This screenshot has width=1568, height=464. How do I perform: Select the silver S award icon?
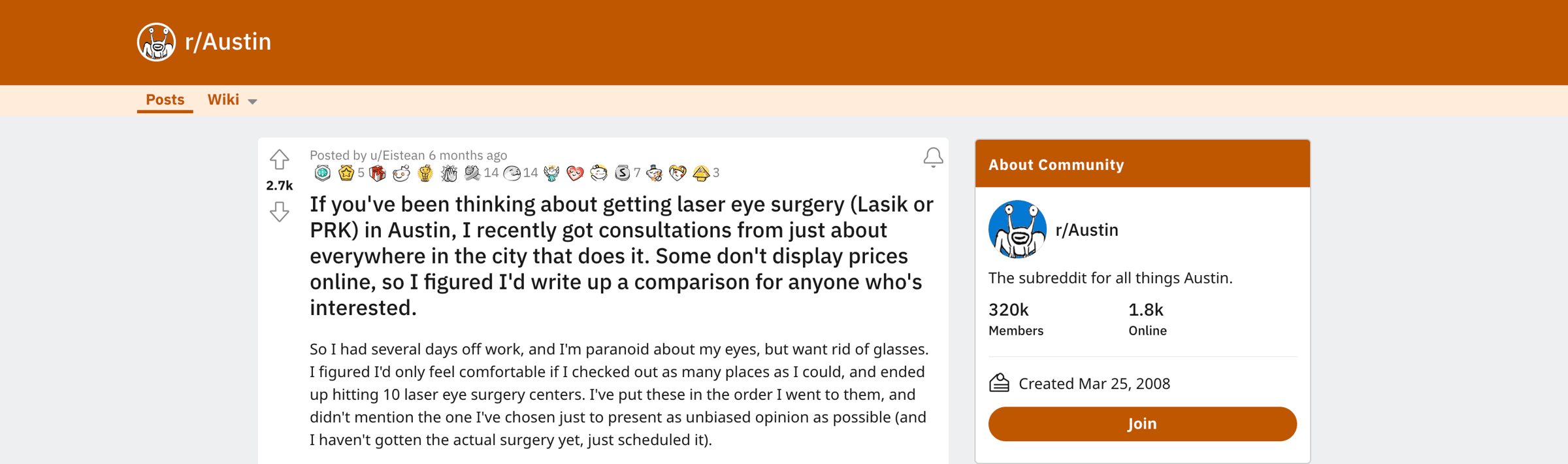coord(623,173)
